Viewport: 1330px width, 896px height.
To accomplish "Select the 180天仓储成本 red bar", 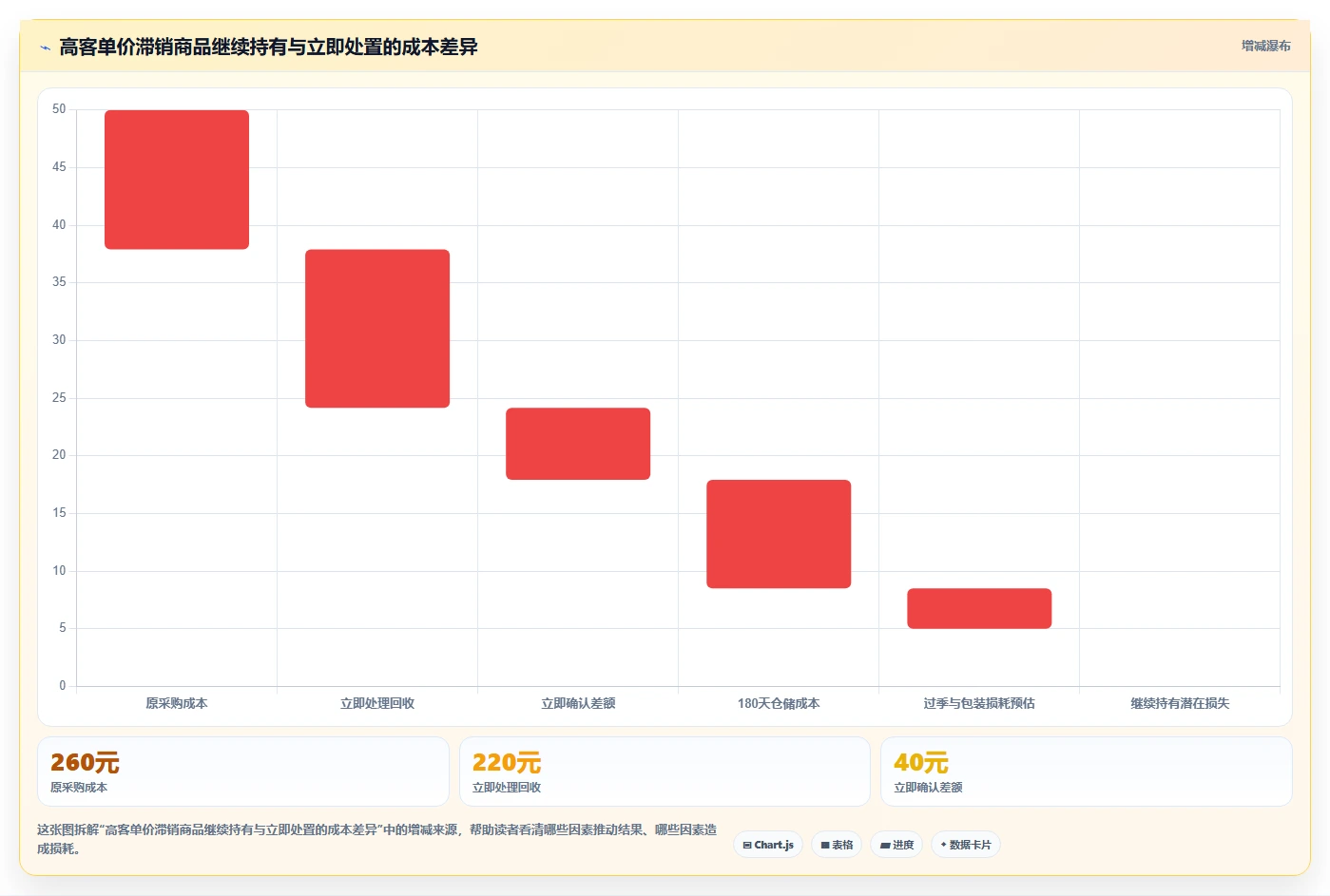I will pos(779,534).
